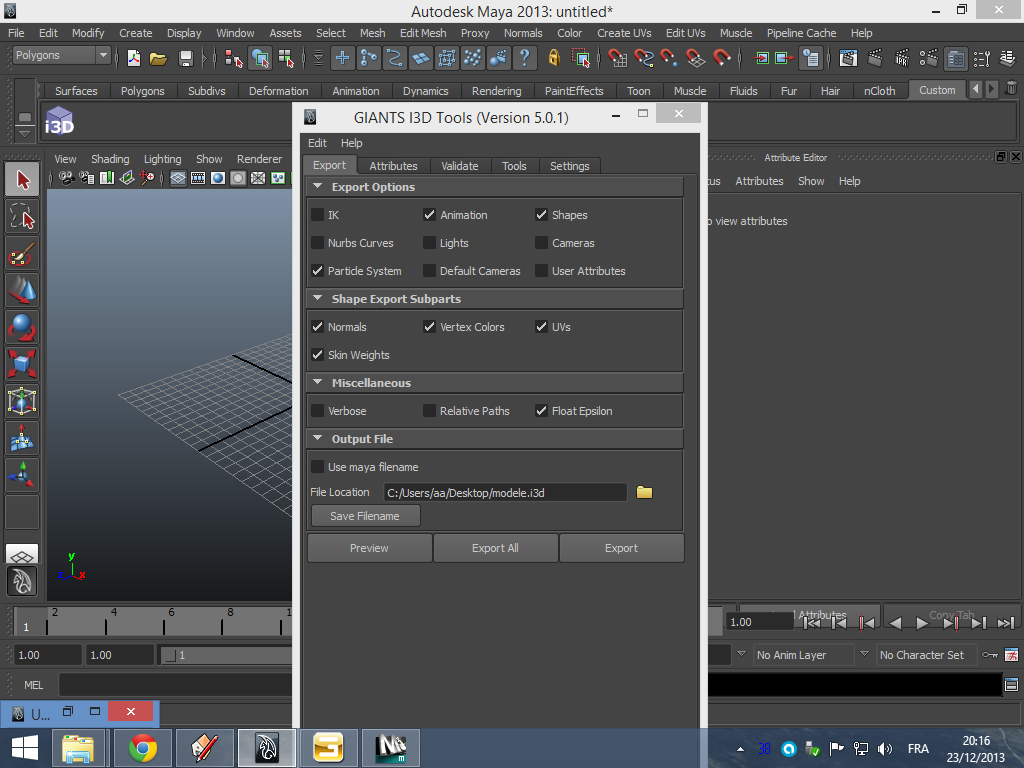The width and height of the screenshot is (1024, 768).
Task: Activate the Paint Selection tool
Action: click(x=22, y=253)
